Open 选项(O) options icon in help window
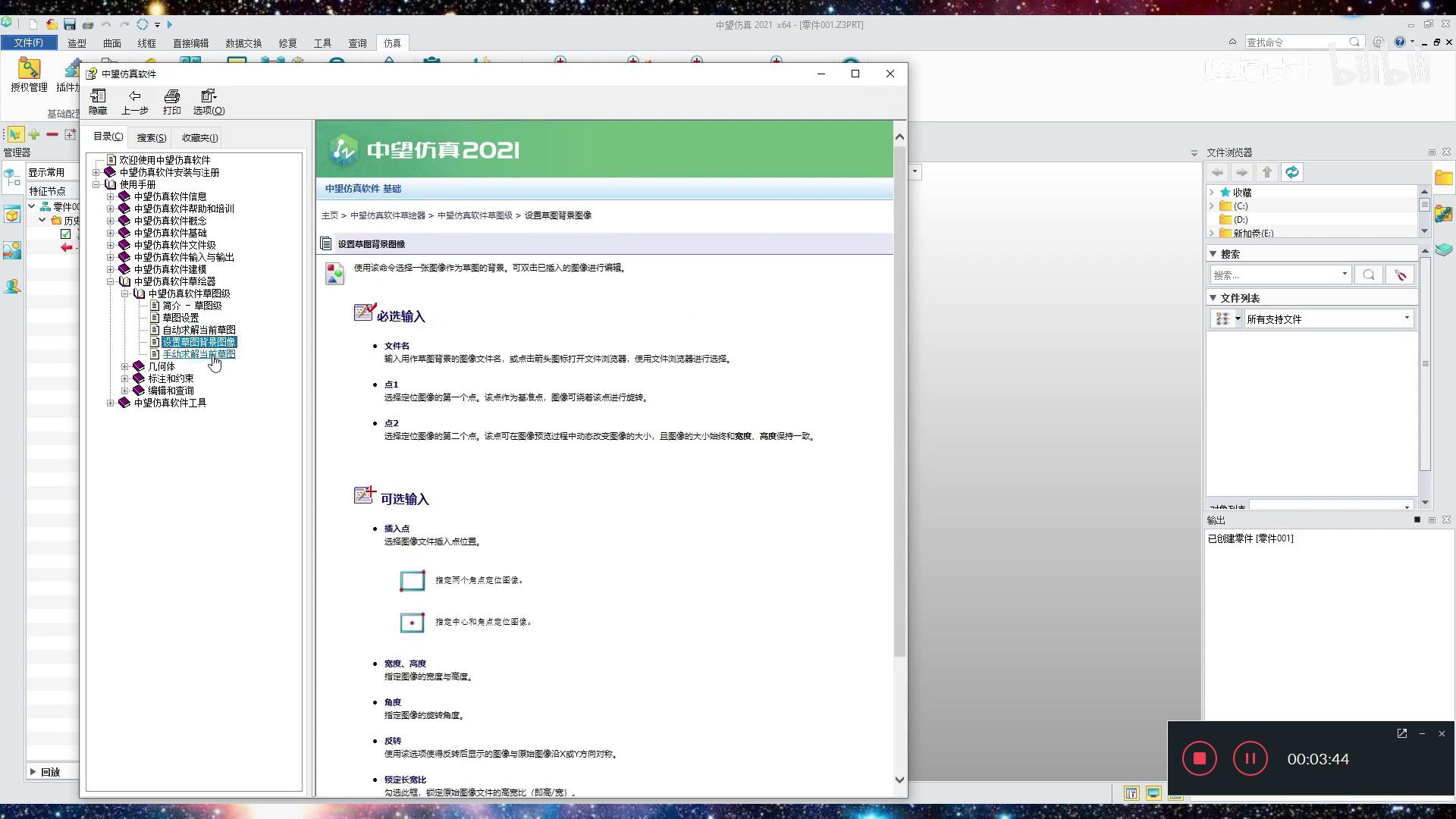 pos(209,96)
